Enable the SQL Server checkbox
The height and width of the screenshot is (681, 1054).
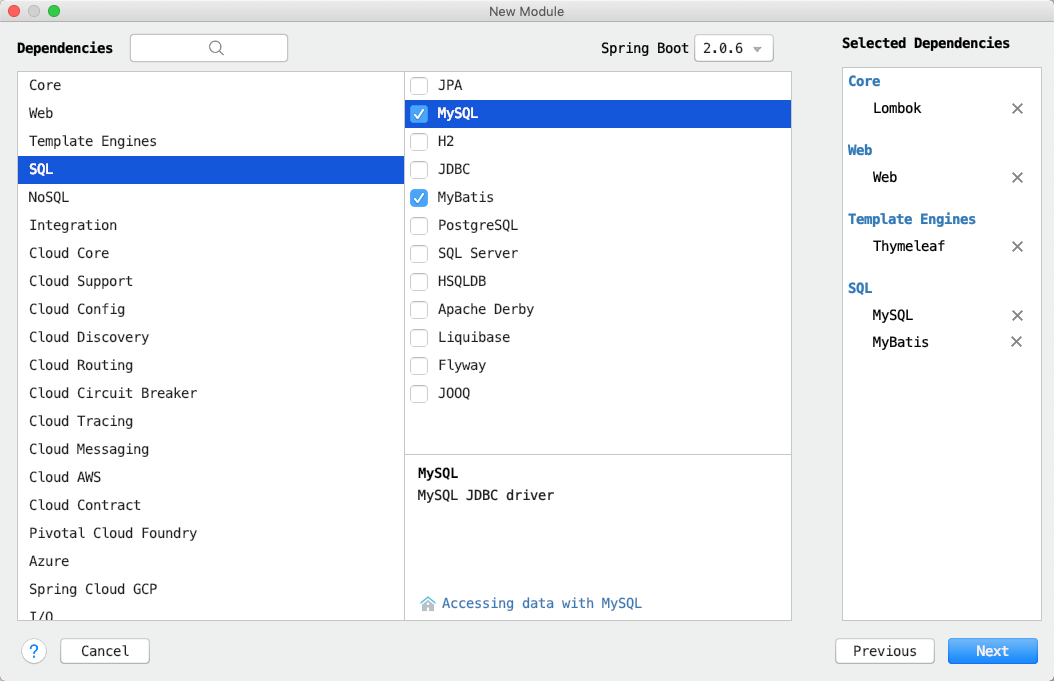[419, 253]
